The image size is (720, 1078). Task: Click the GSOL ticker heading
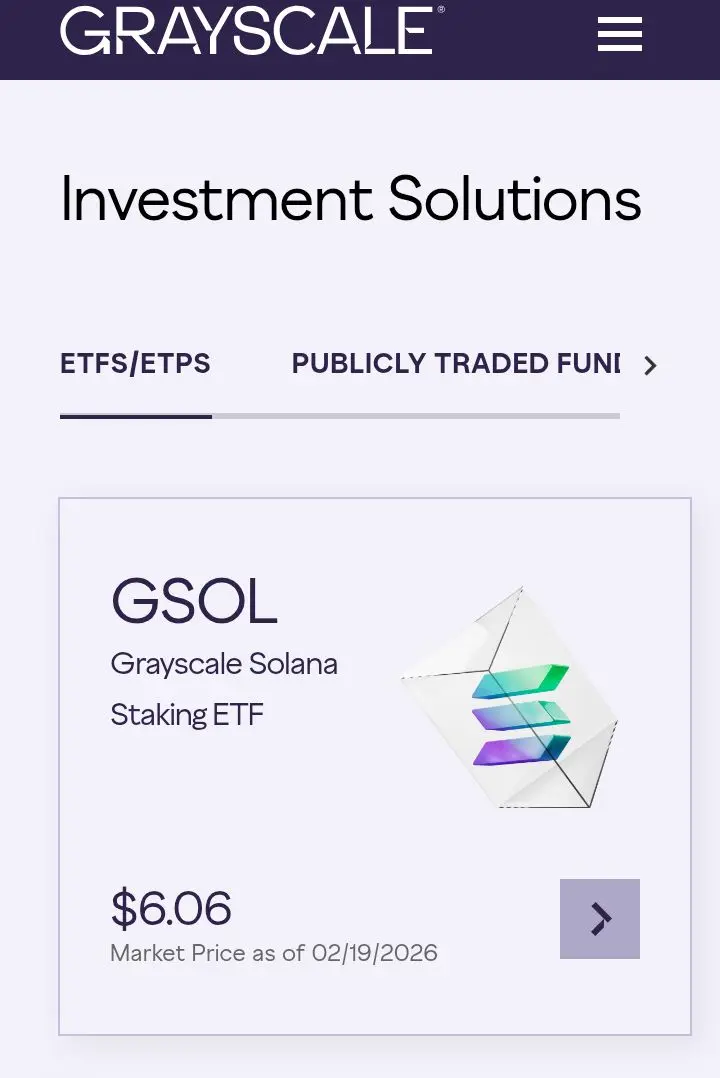(194, 602)
